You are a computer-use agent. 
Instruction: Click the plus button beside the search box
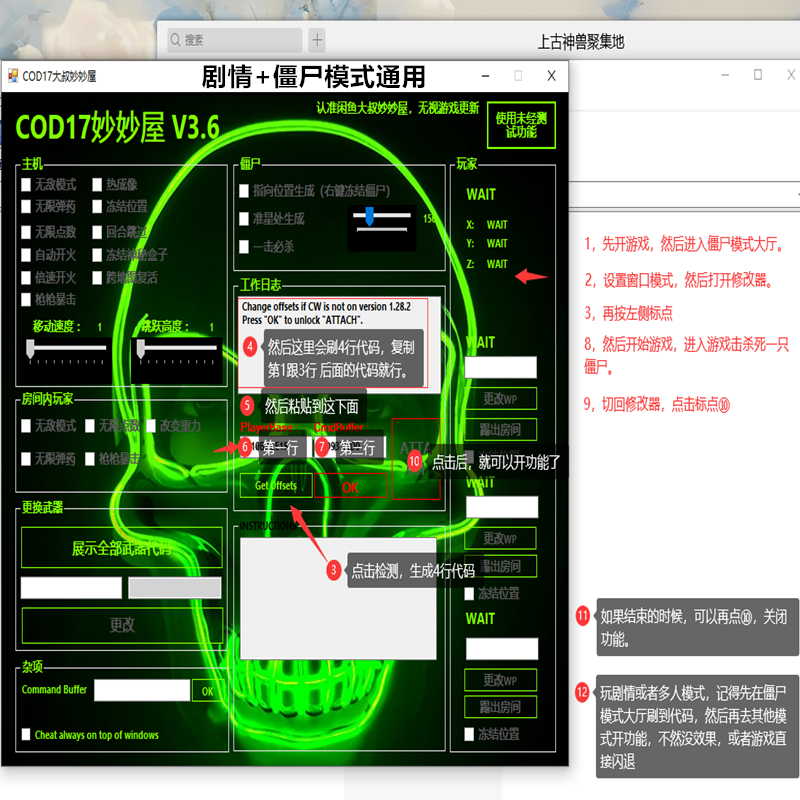[317, 40]
